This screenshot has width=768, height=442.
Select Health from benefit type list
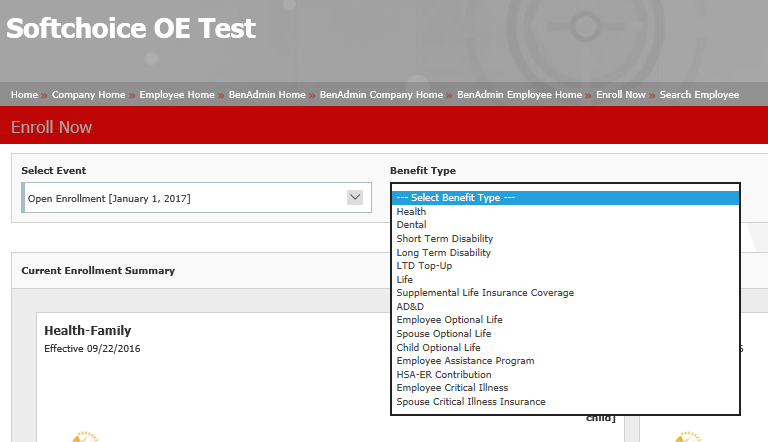point(411,212)
